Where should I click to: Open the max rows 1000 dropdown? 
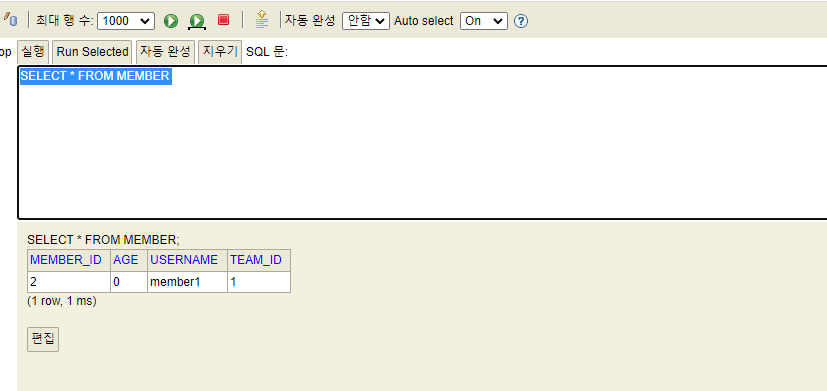126,21
